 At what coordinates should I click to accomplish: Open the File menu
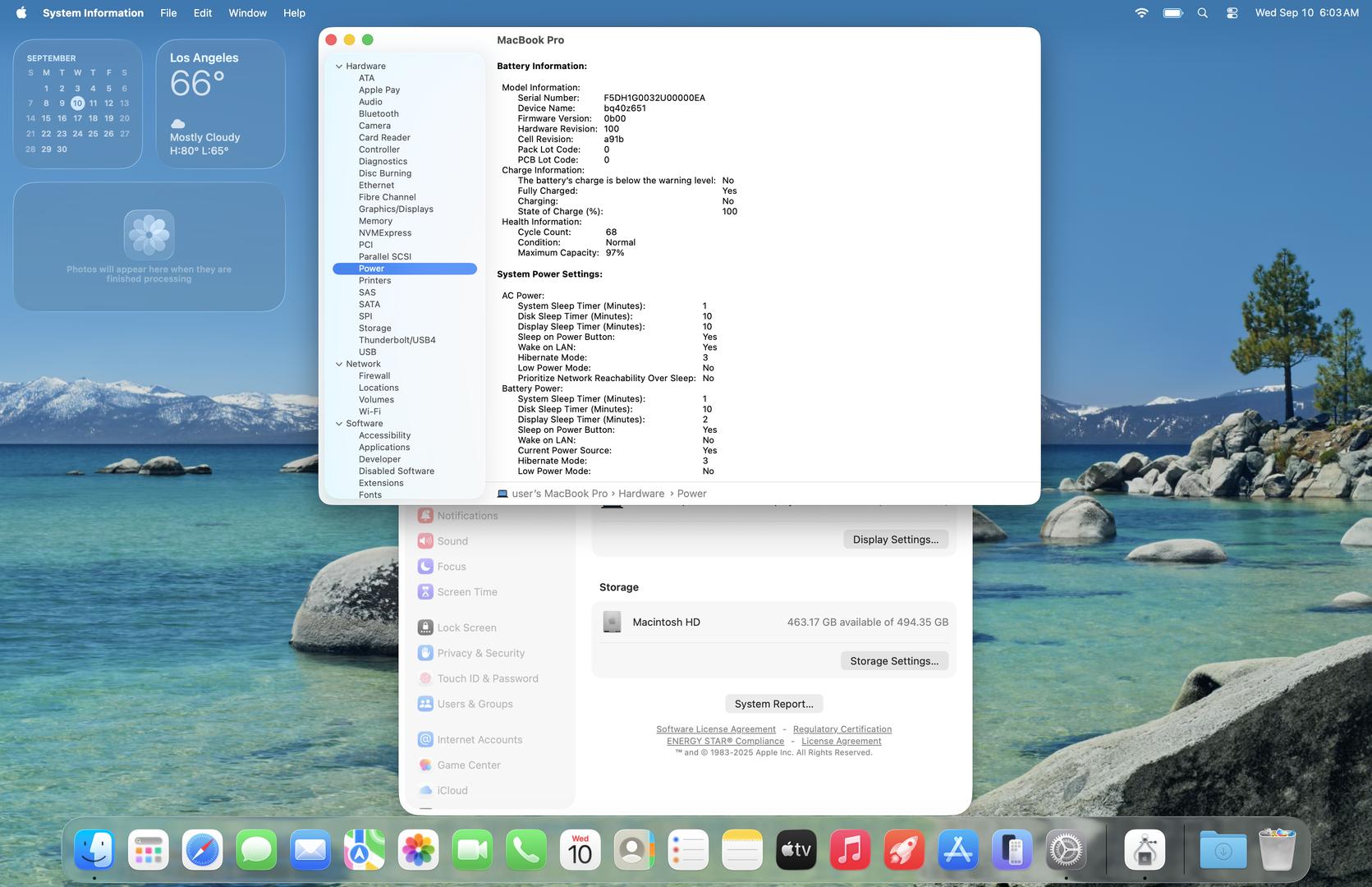coord(168,12)
